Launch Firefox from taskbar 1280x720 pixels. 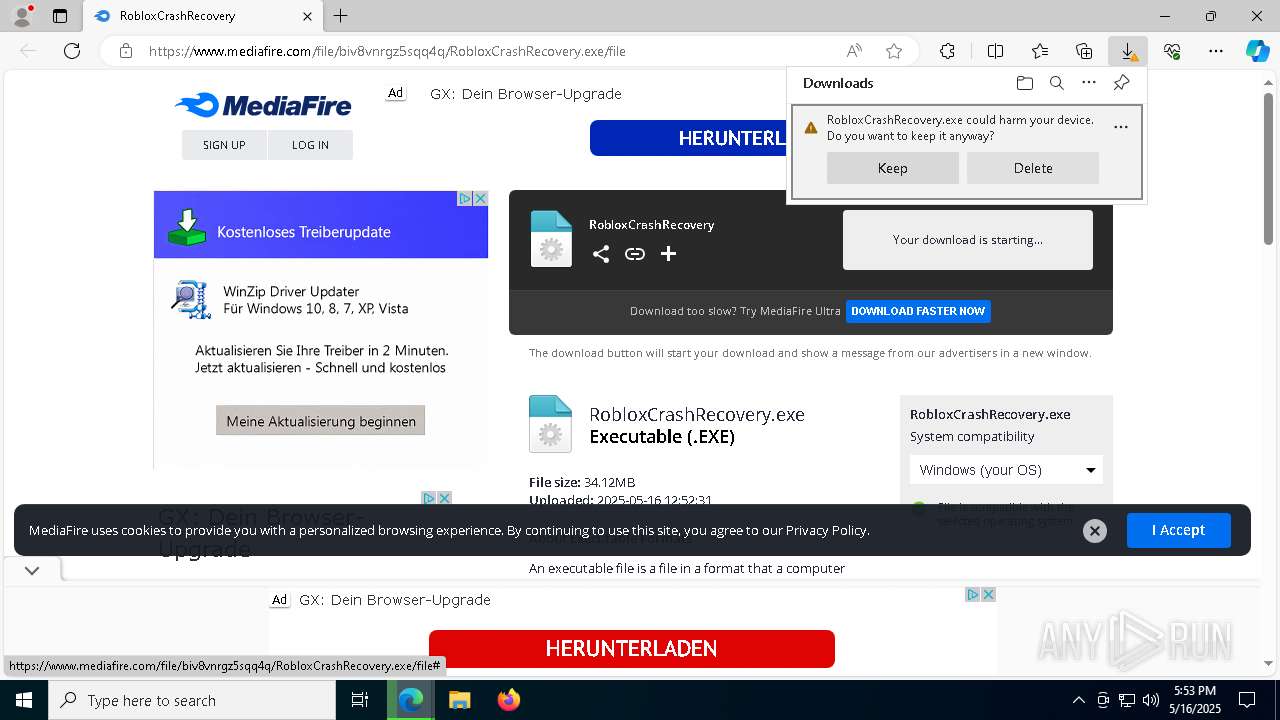[509, 700]
